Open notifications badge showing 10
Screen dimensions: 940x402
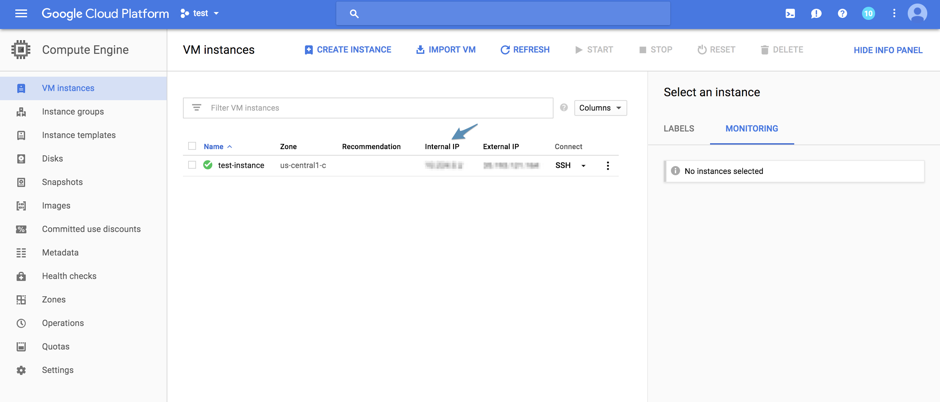click(868, 14)
